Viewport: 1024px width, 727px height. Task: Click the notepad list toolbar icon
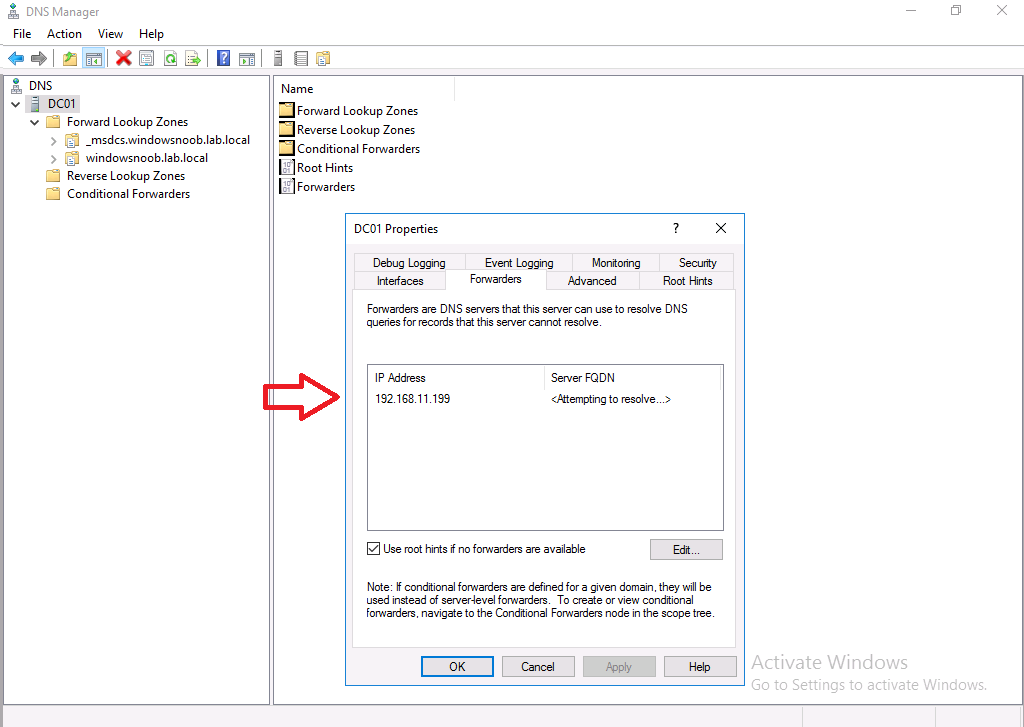[x=300, y=59]
